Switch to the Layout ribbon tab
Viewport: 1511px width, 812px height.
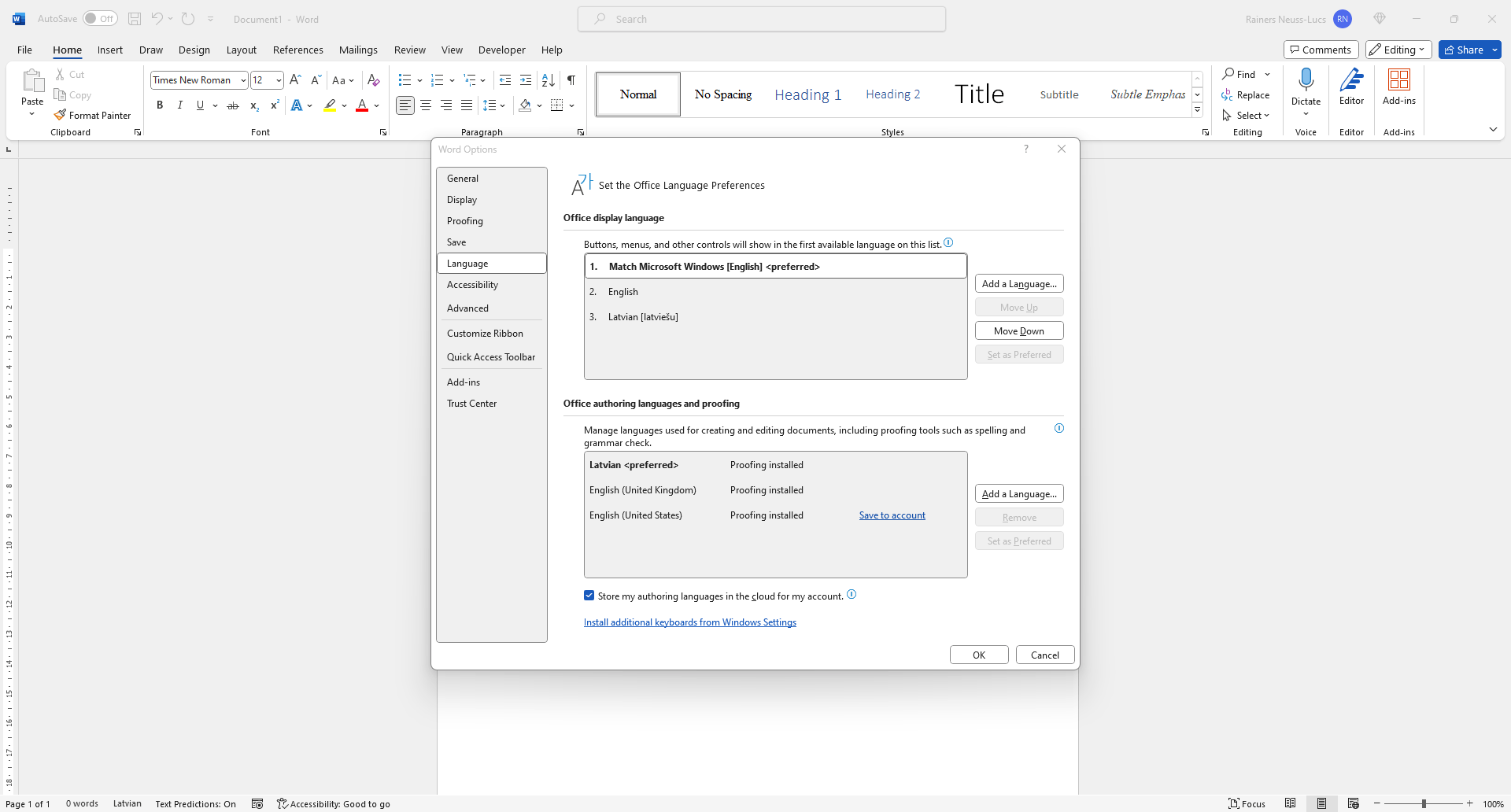pyautogui.click(x=242, y=50)
